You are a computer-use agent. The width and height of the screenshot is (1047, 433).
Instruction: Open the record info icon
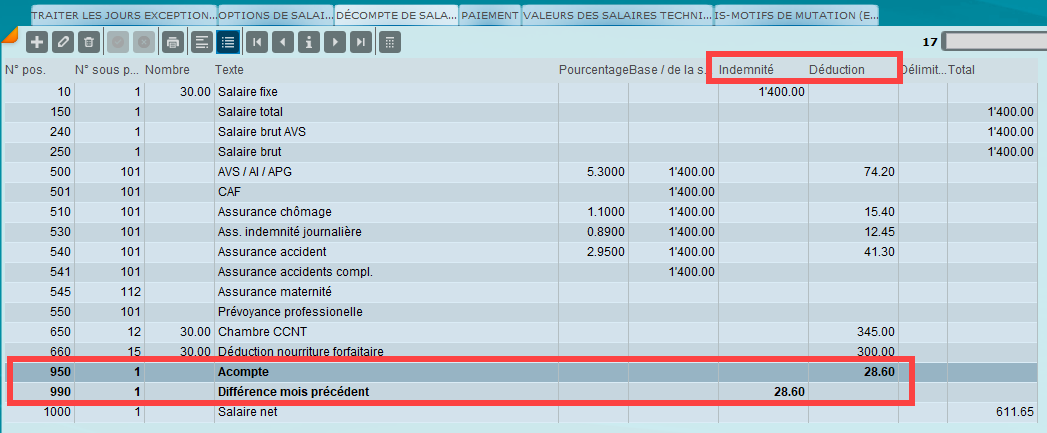tap(309, 42)
